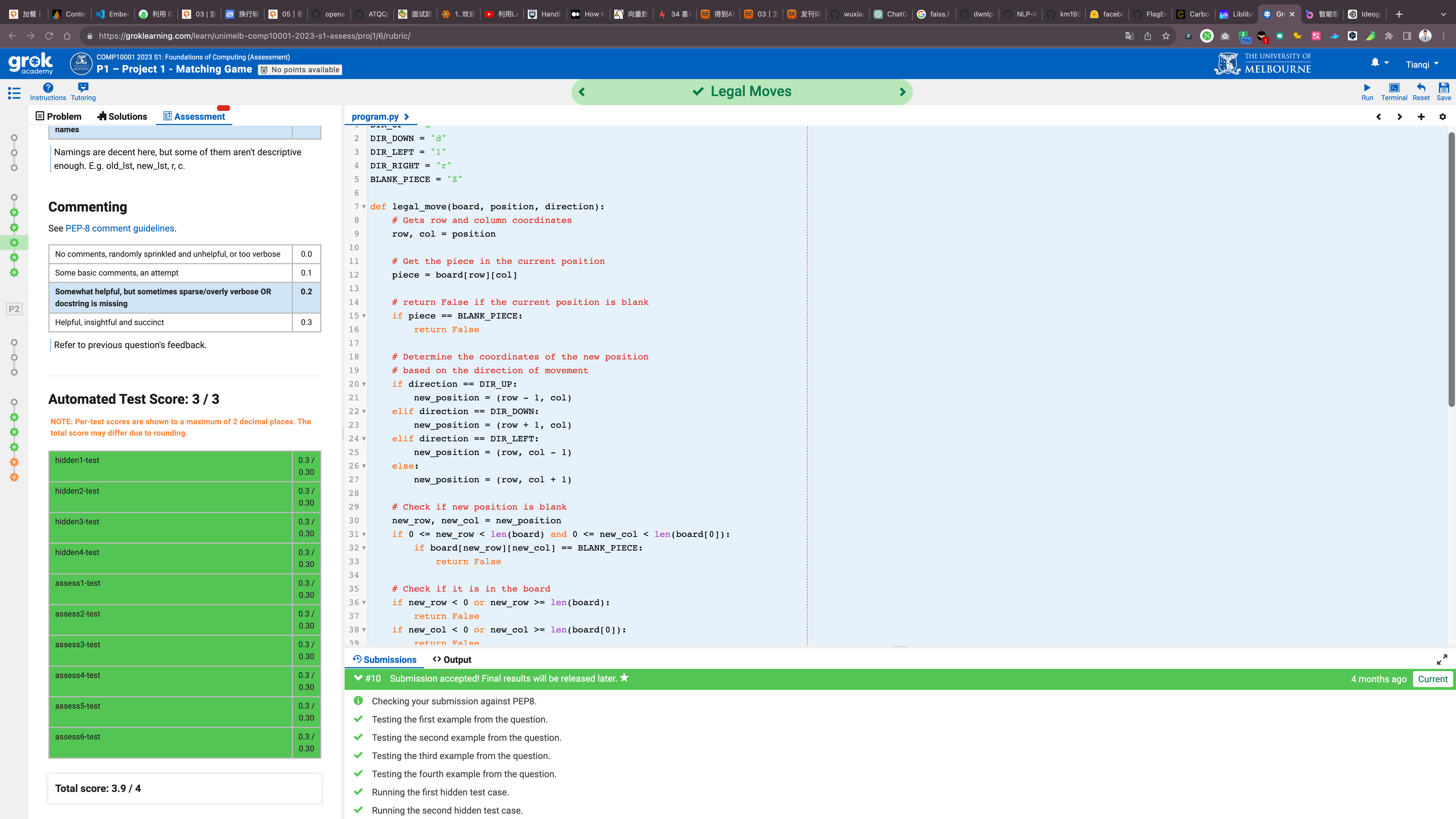The height and width of the screenshot is (819, 1456).
Task: Fold the DIR_UP if block at line 20
Action: 363,384
